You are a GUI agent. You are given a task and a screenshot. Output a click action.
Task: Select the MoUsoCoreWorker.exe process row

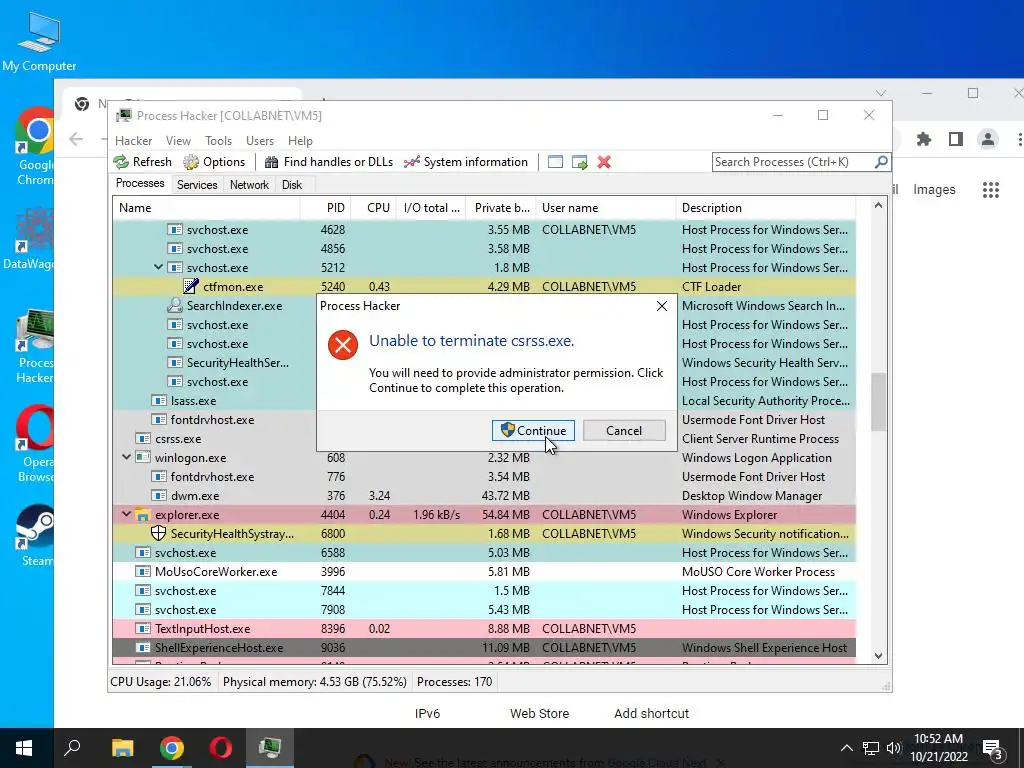[x=484, y=571]
